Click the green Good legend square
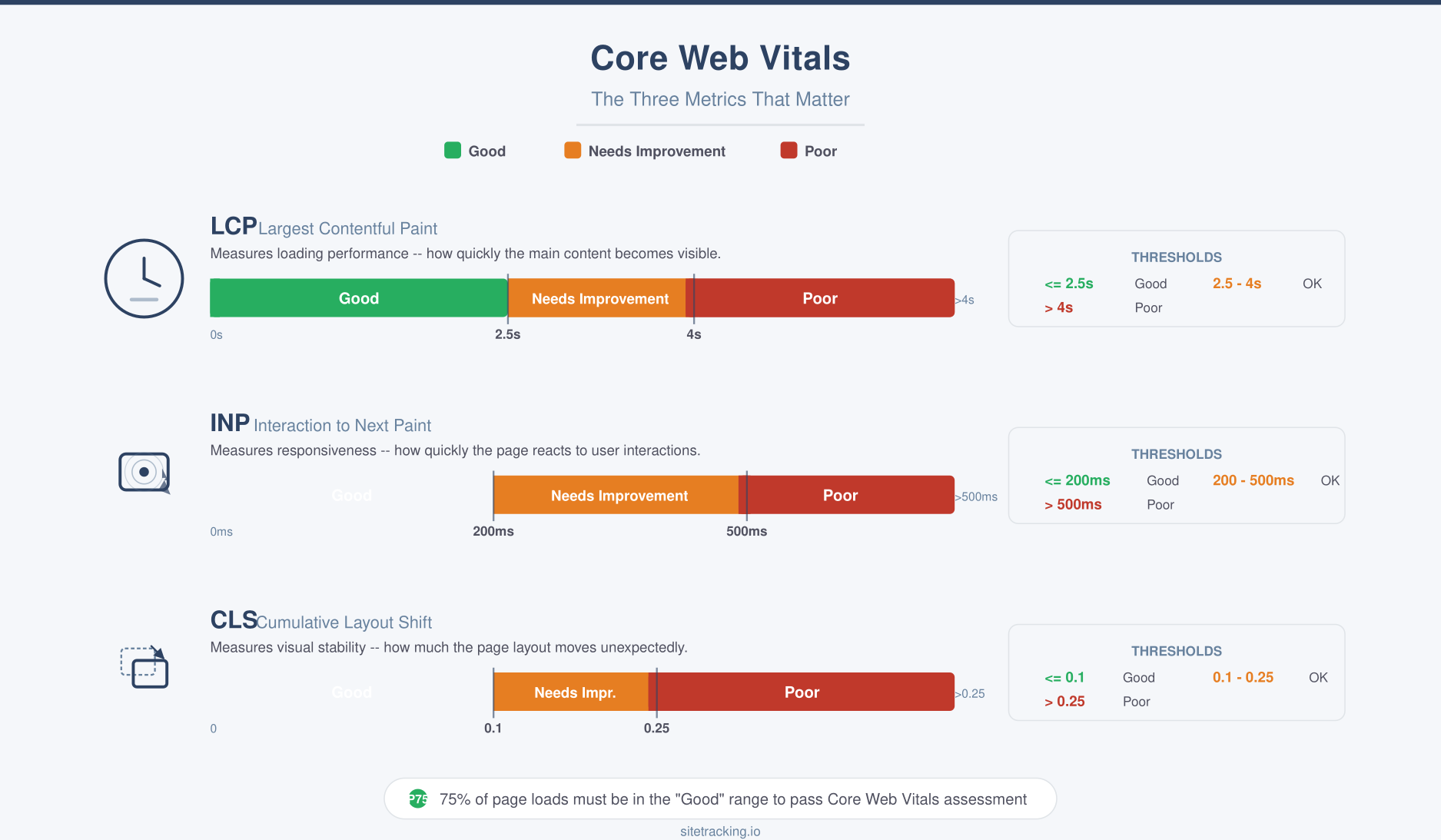 coord(453,151)
